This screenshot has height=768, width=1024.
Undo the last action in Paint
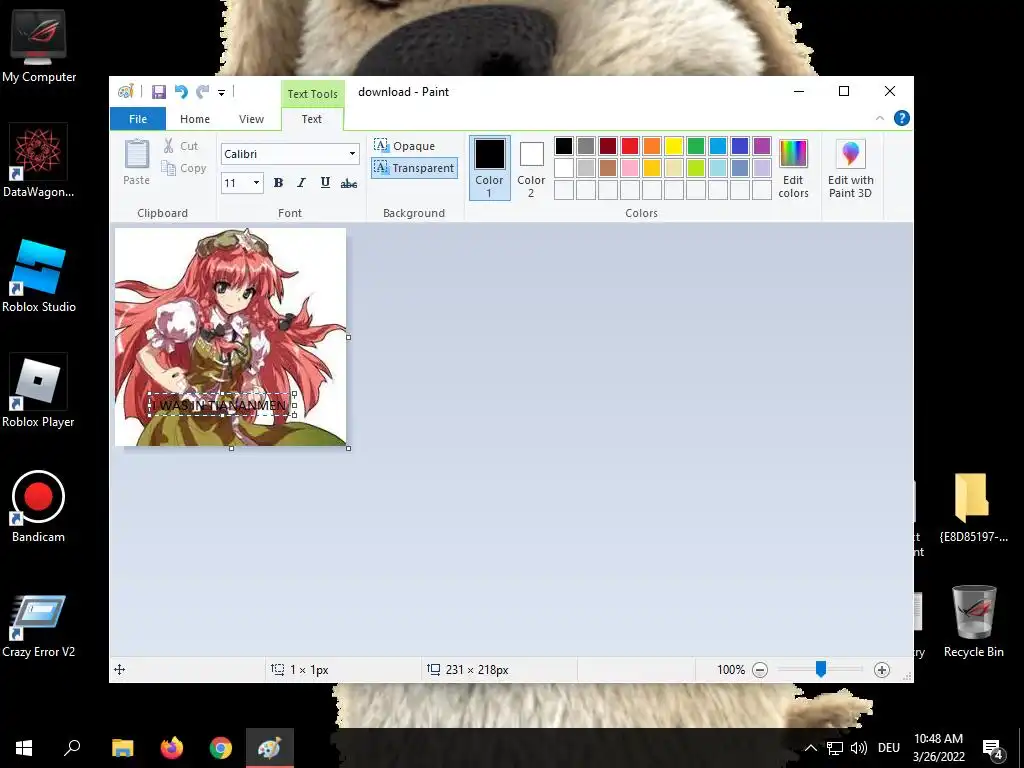[181, 92]
